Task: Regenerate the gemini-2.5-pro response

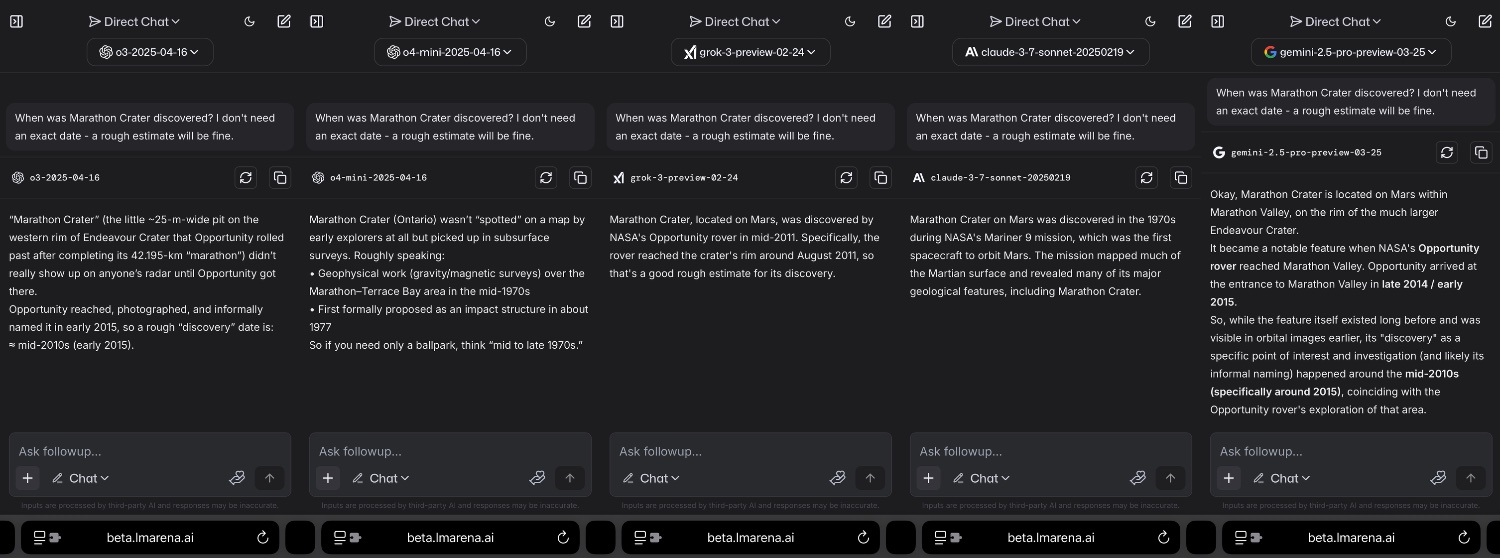Action: [x=1447, y=152]
